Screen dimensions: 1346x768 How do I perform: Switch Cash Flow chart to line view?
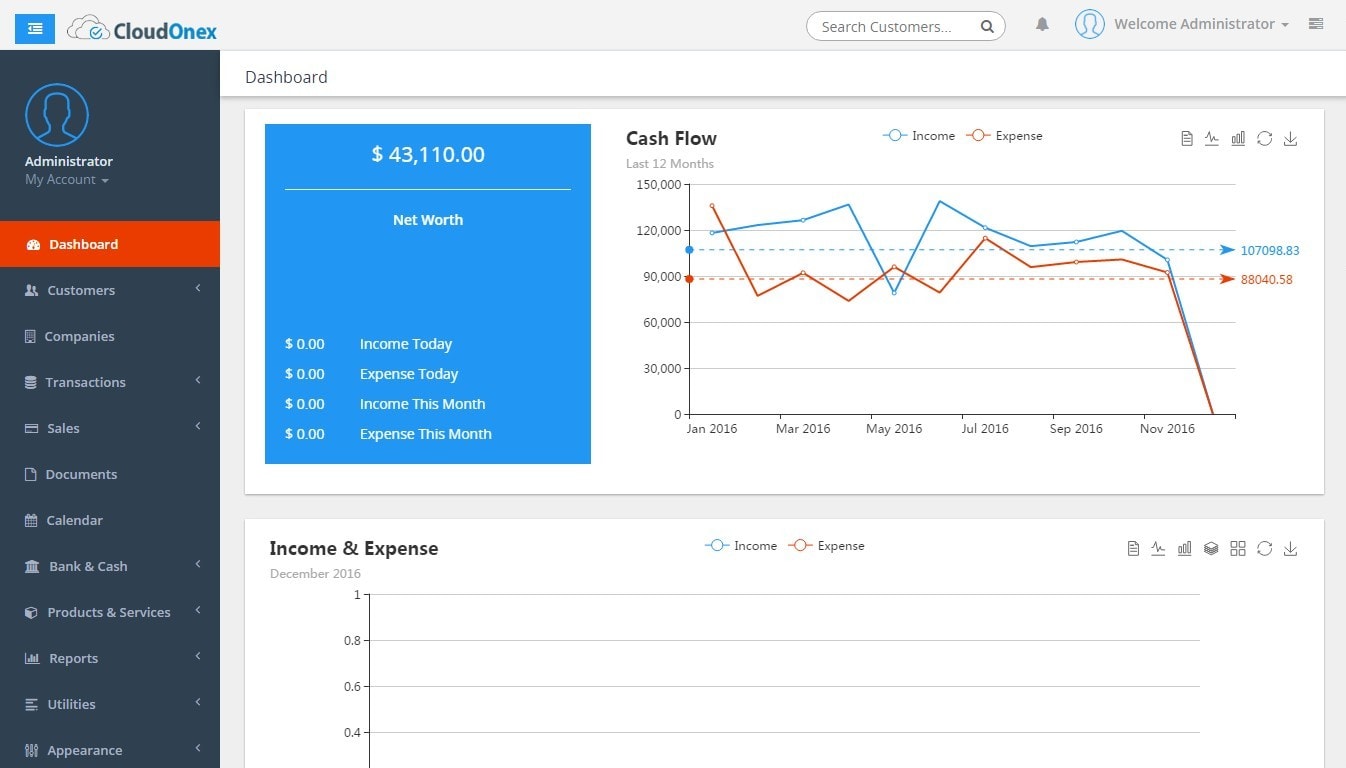1212,139
